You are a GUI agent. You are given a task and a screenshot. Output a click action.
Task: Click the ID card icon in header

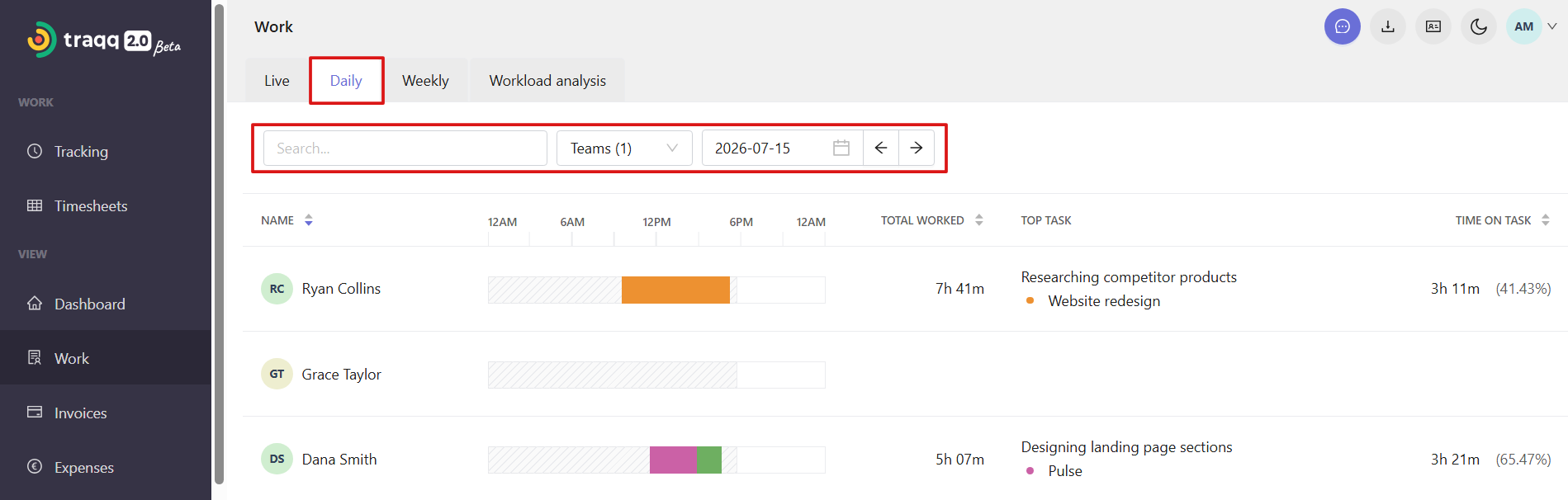[1433, 26]
